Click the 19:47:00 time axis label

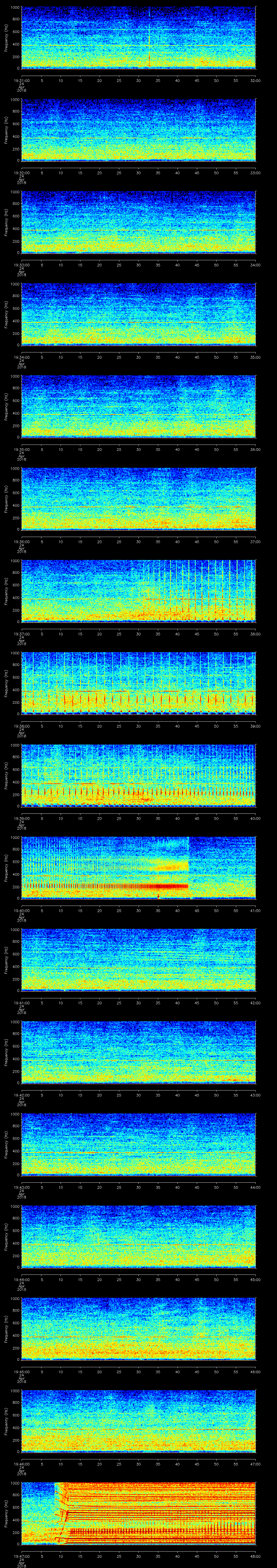click(21, 1555)
